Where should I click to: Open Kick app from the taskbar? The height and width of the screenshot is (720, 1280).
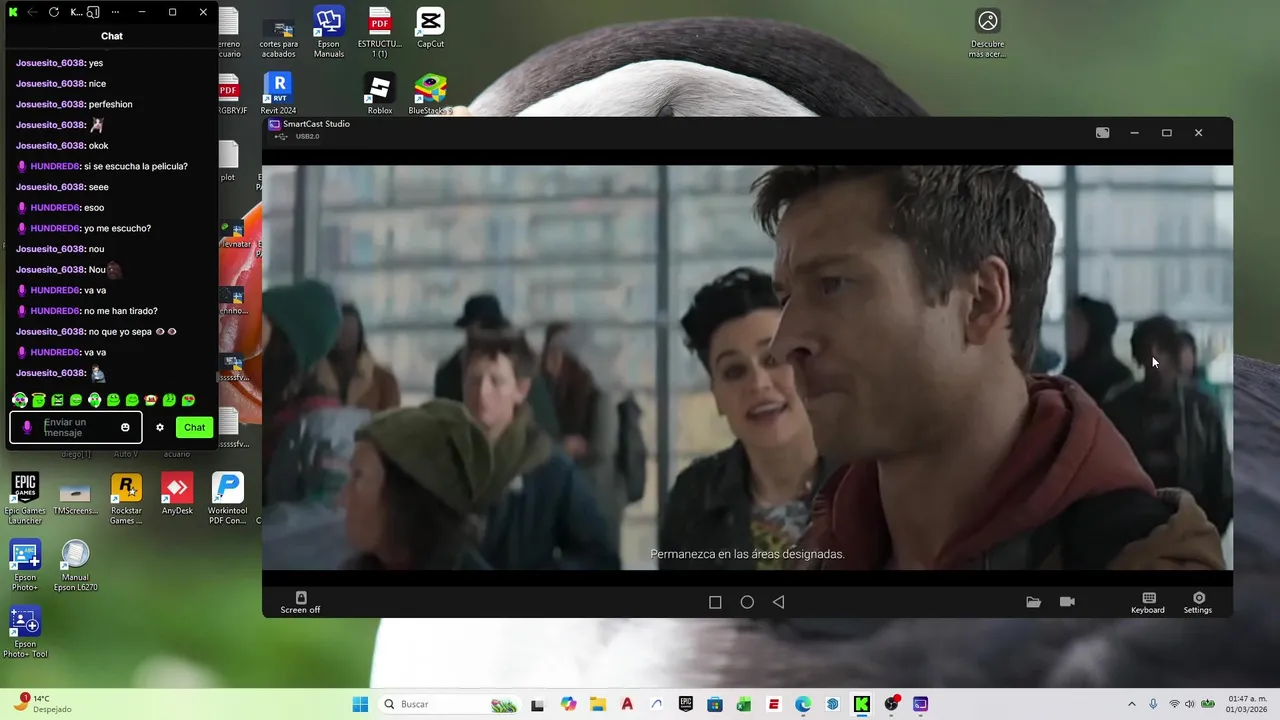tap(861, 704)
